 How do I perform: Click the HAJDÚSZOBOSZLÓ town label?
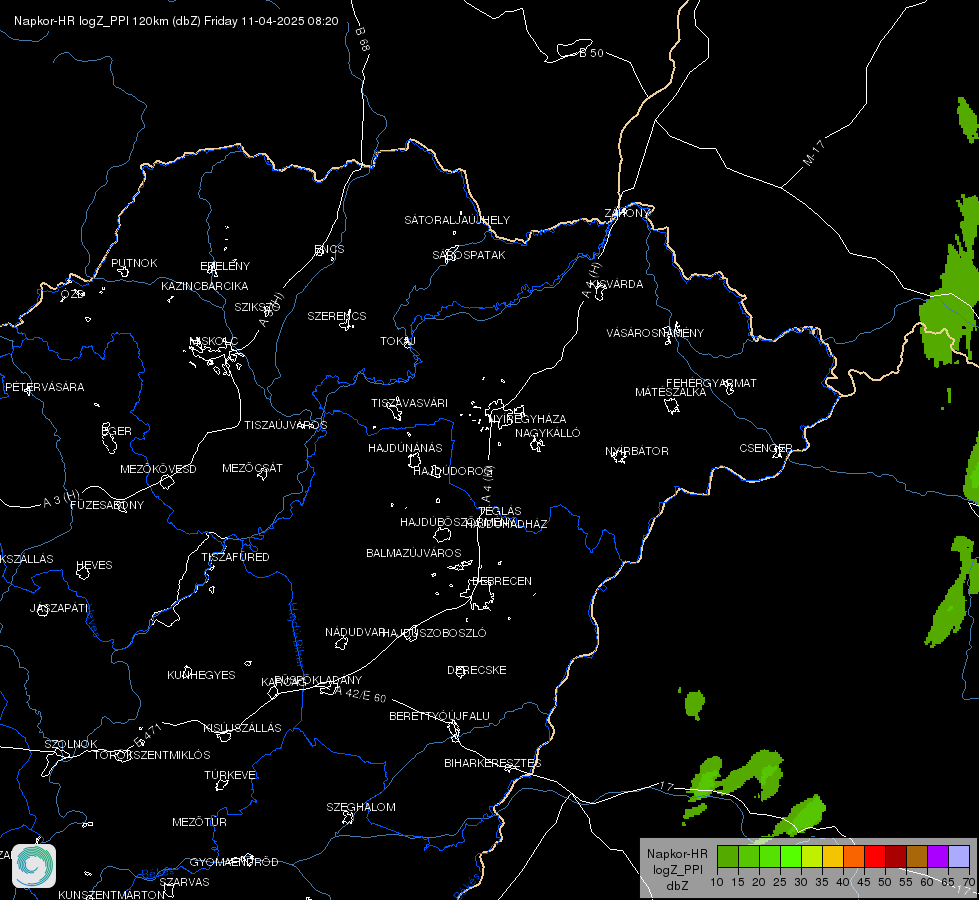[x=434, y=633]
